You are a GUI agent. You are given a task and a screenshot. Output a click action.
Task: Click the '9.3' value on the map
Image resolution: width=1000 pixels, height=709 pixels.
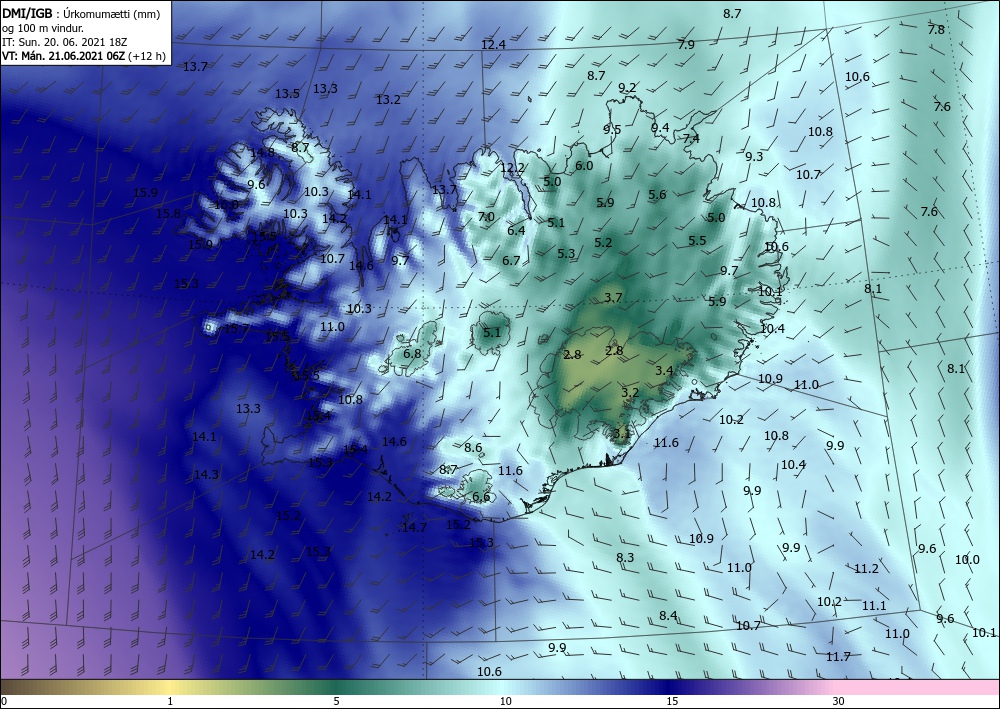(754, 156)
